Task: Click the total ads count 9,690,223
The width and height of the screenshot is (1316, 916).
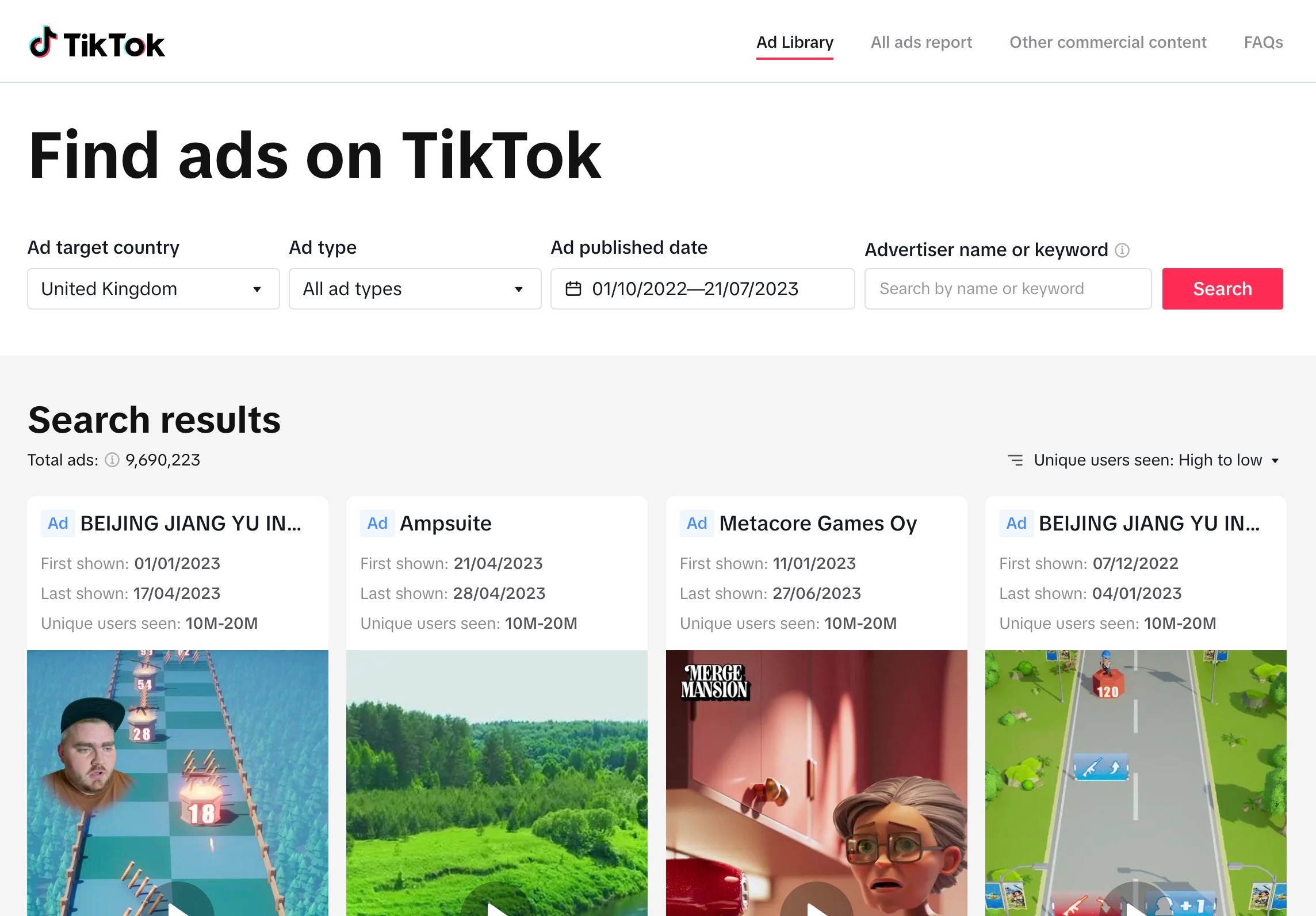Action: [163, 460]
